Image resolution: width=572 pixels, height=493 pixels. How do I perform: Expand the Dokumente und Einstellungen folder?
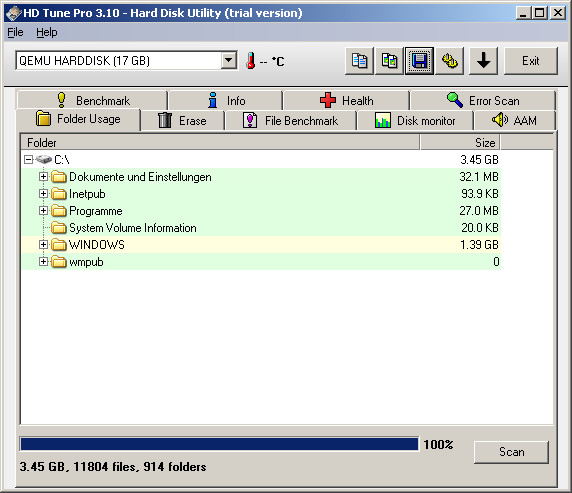pos(43,177)
